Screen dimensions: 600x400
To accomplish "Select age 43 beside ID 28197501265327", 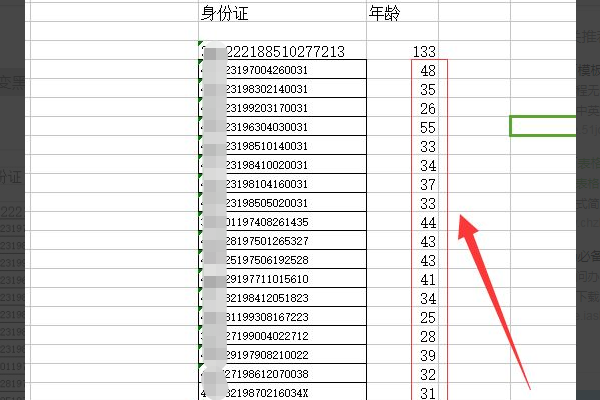I will [403, 240].
